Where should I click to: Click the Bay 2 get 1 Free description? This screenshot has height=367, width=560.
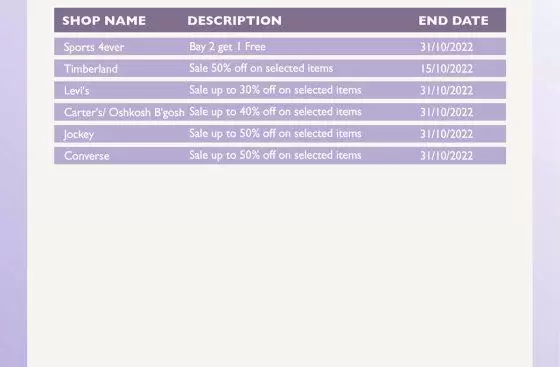click(227, 47)
